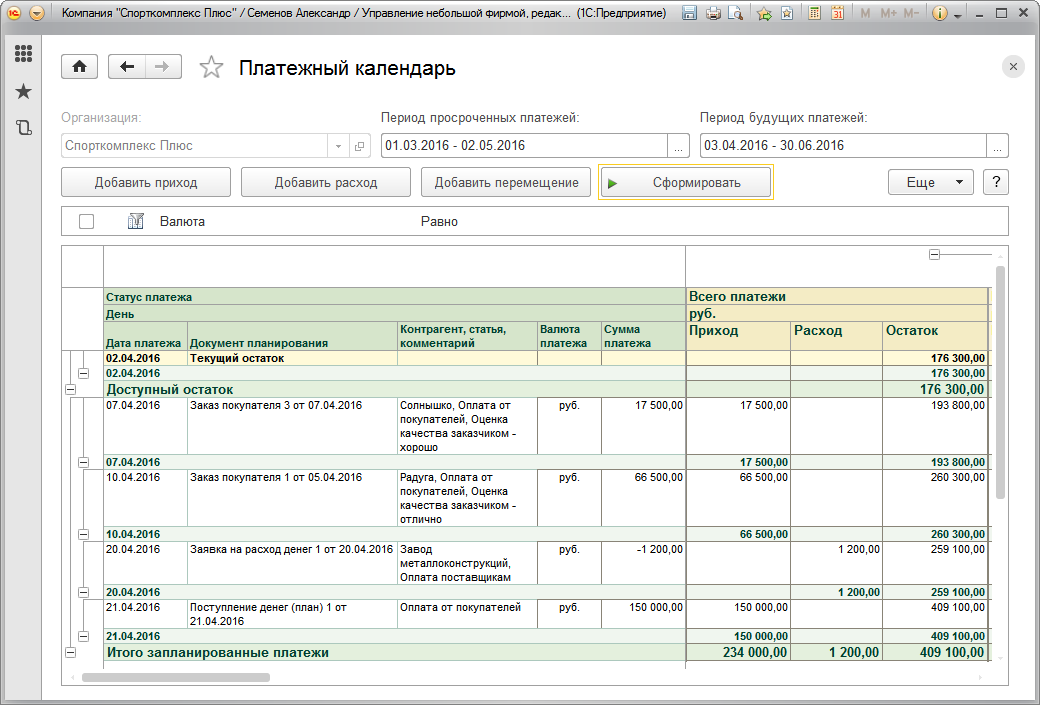The image size is (1040, 705).
Task: Click the Print icon in title bar
Action: 713,14
